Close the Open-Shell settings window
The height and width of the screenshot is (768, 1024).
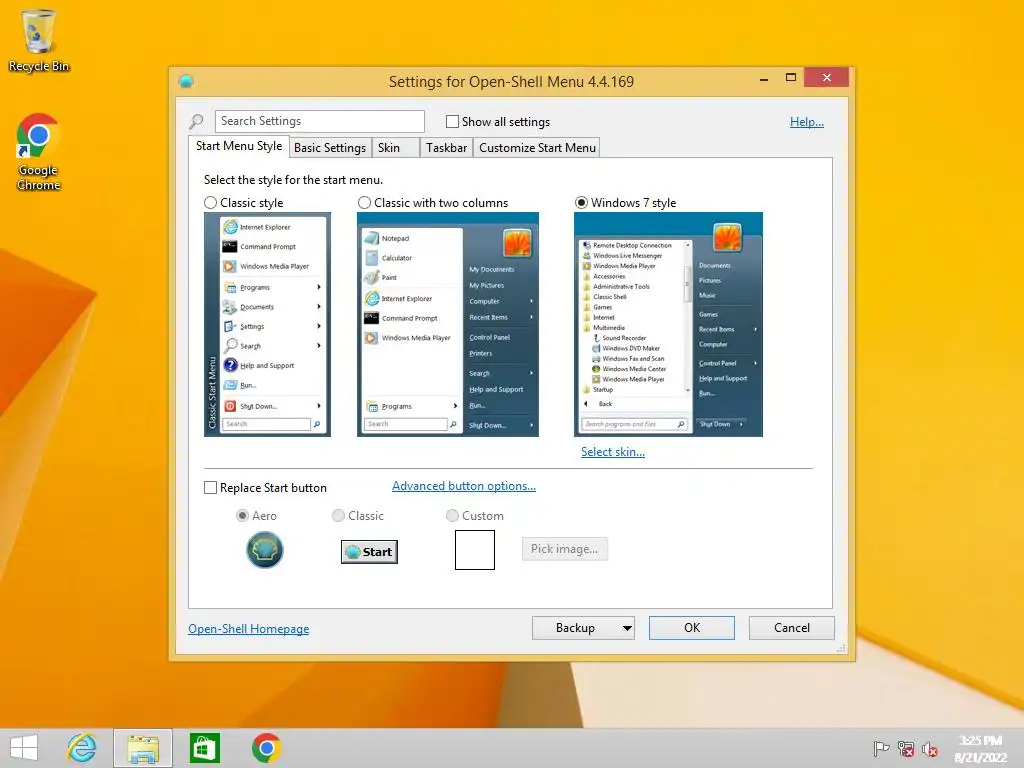pyautogui.click(x=827, y=78)
